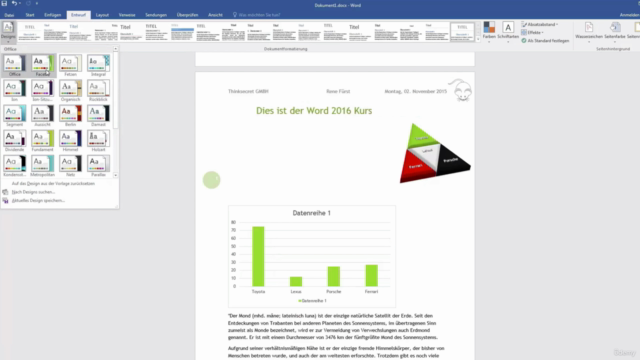640x360 pixels.
Task: Select the Organisch design theme
Action: click(x=70, y=91)
